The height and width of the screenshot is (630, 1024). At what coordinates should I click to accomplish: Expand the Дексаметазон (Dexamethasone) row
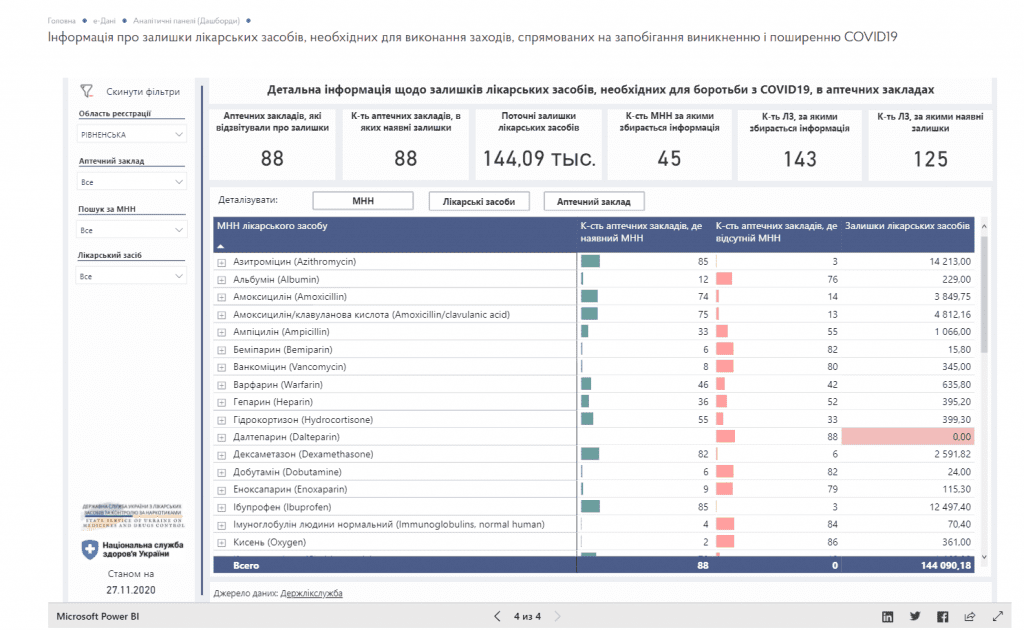(222, 455)
